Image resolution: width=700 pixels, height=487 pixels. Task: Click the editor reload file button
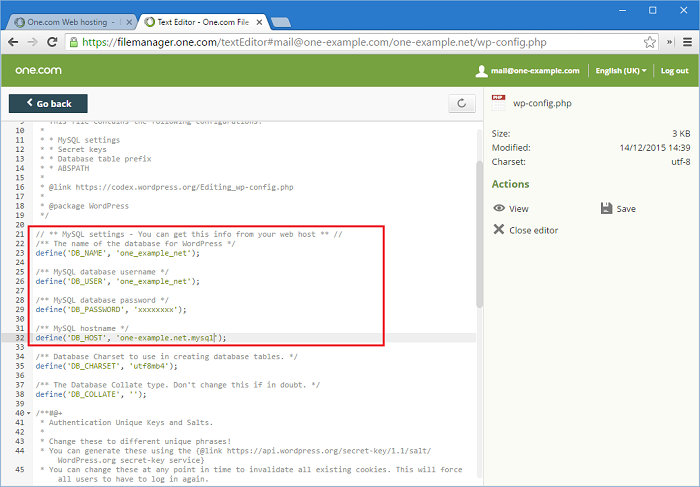pyautogui.click(x=462, y=104)
